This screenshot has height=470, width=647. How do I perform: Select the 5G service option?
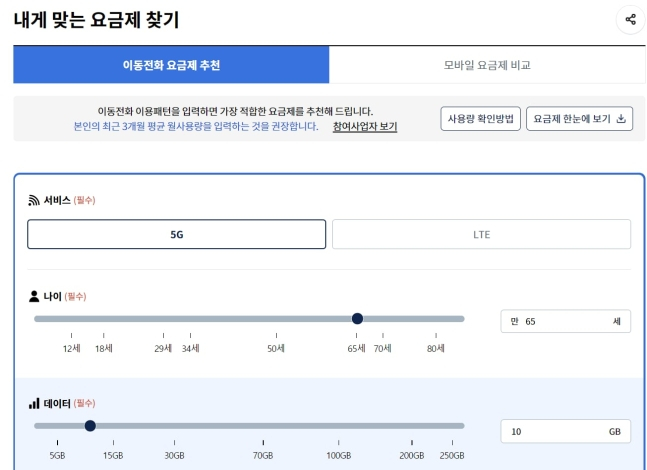tap(177, 234)
